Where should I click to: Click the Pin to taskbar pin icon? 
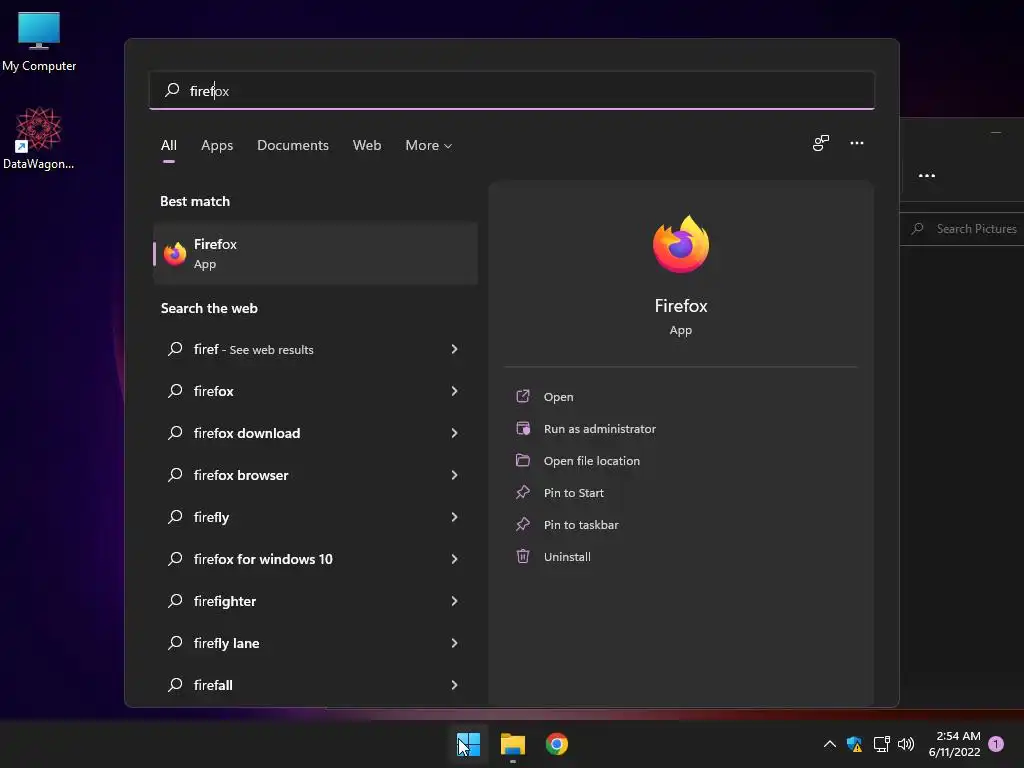522,524
